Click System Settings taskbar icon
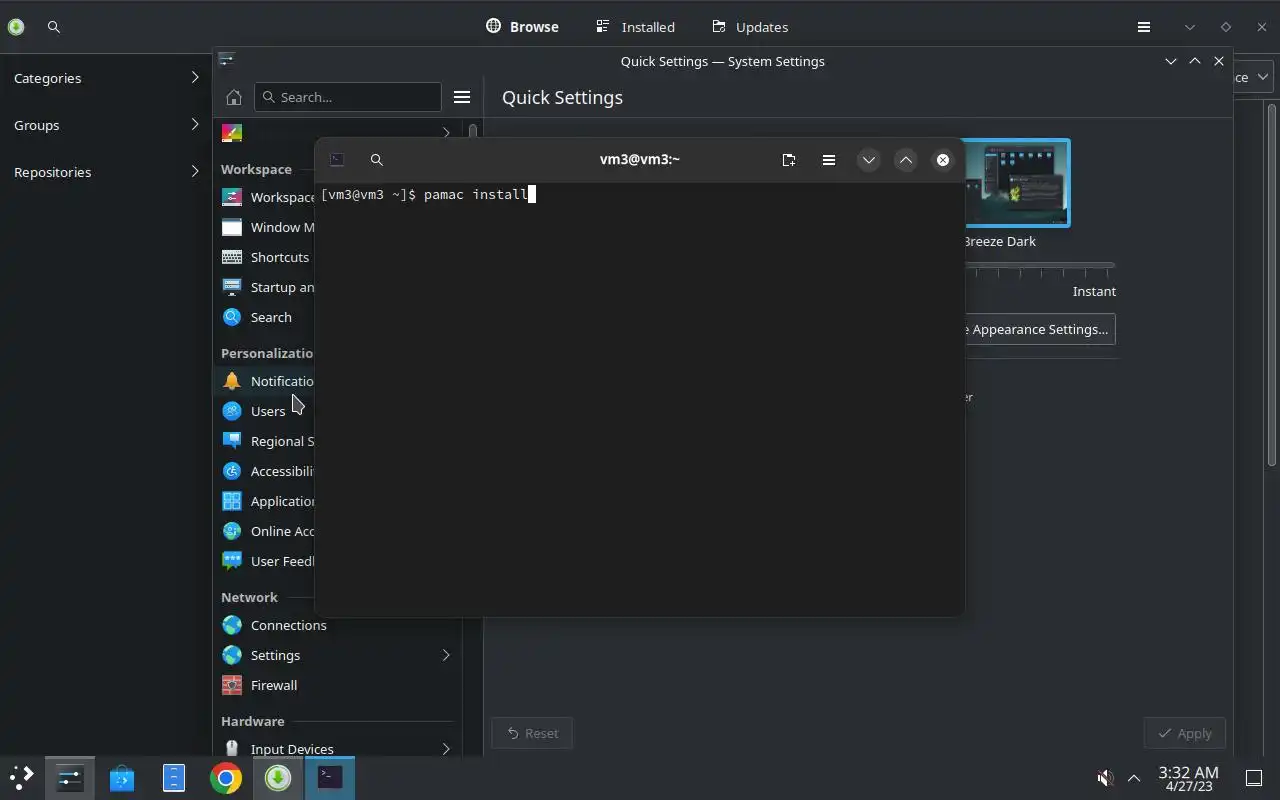The image size is (1280, 800). (x=70, y=777)
